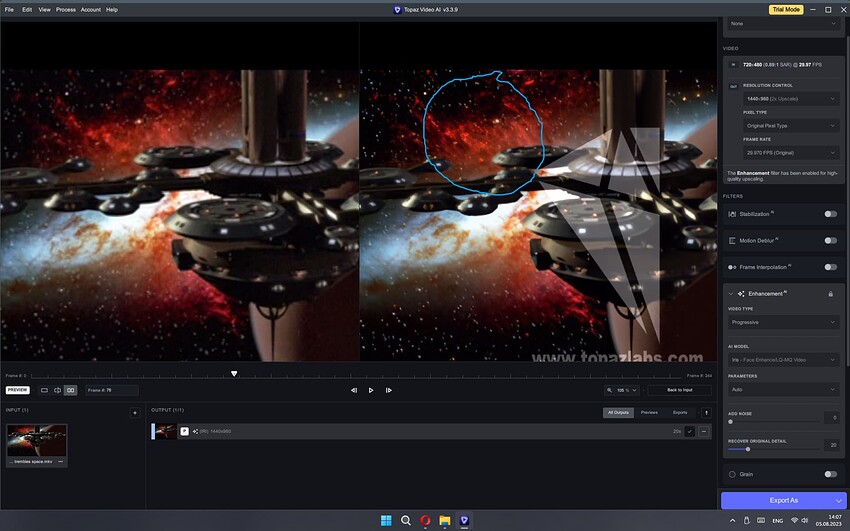850x531 pixels.
Task: Open the Original Pixel Type dropdown
Action: click(791, 126)
